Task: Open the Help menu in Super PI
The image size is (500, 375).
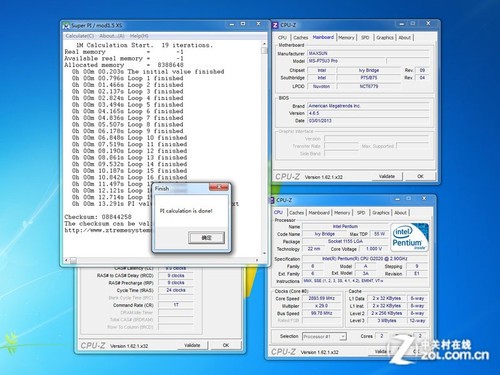Action: 139,36
